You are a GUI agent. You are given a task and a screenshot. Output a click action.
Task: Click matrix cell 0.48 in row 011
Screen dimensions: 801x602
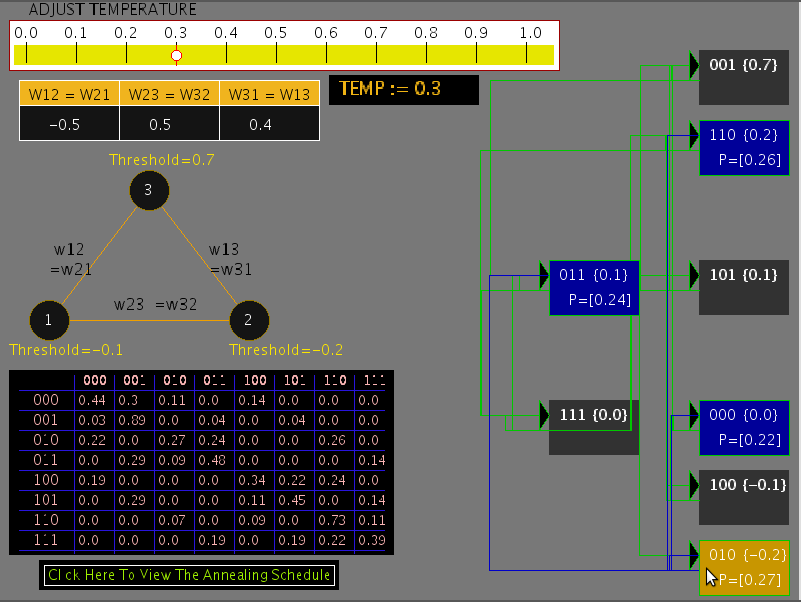[x=212, y=460]
